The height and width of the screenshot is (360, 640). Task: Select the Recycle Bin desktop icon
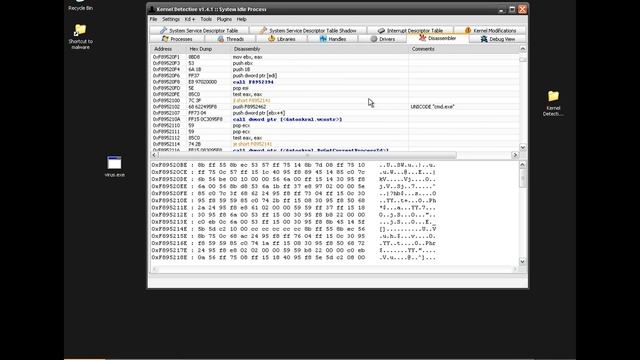[80, 5]
